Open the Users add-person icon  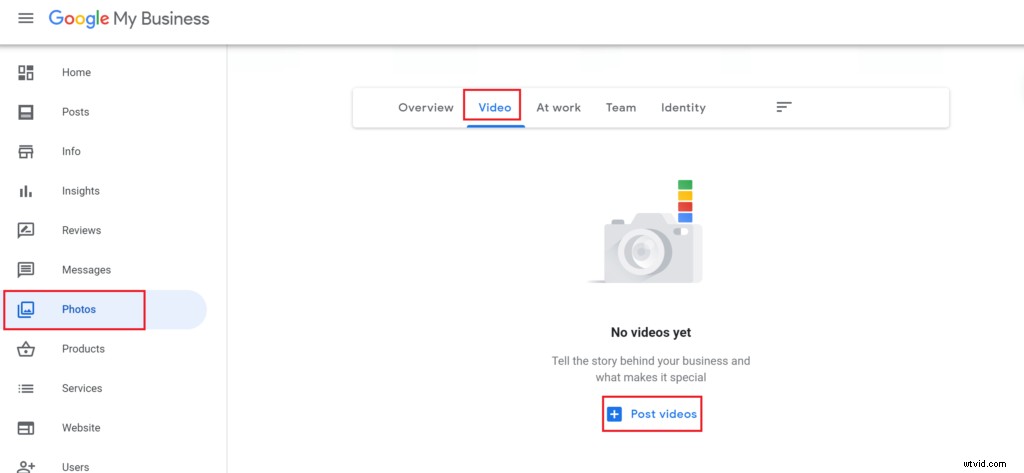click(x=25, y=466)
